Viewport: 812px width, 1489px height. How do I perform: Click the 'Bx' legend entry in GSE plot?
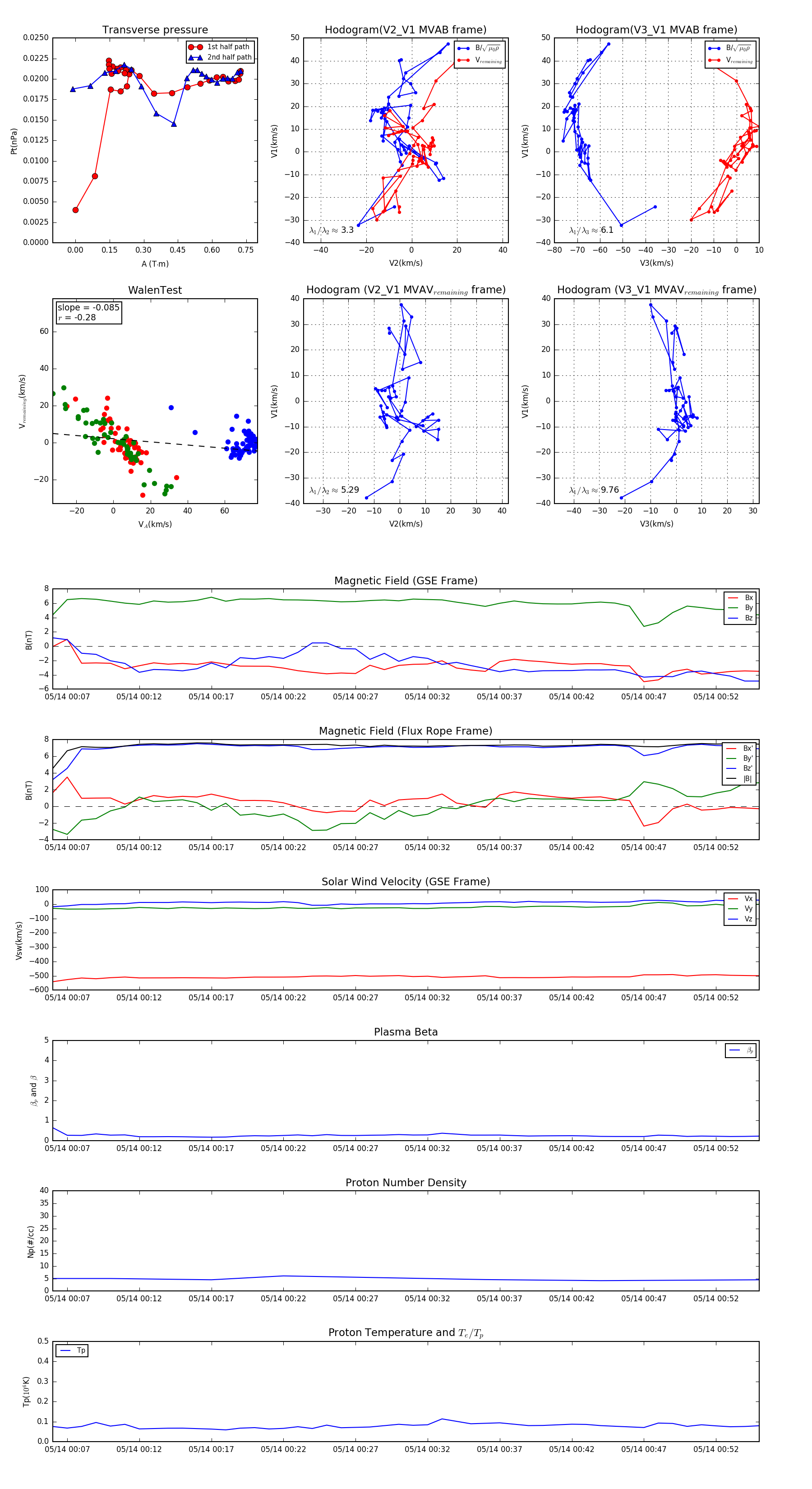click(x=741, y=598)
